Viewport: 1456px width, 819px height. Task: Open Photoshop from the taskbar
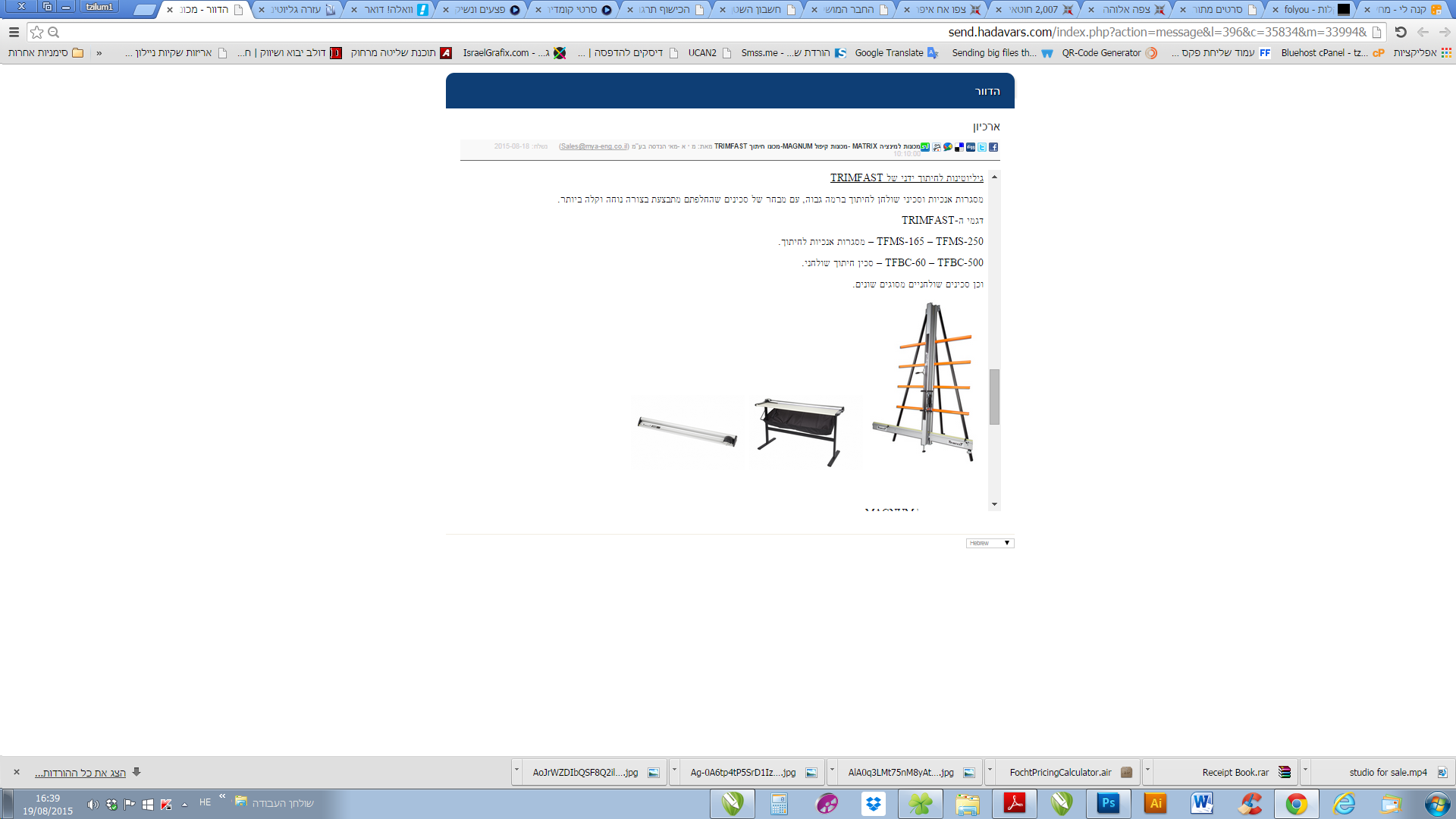[1108, 803]
